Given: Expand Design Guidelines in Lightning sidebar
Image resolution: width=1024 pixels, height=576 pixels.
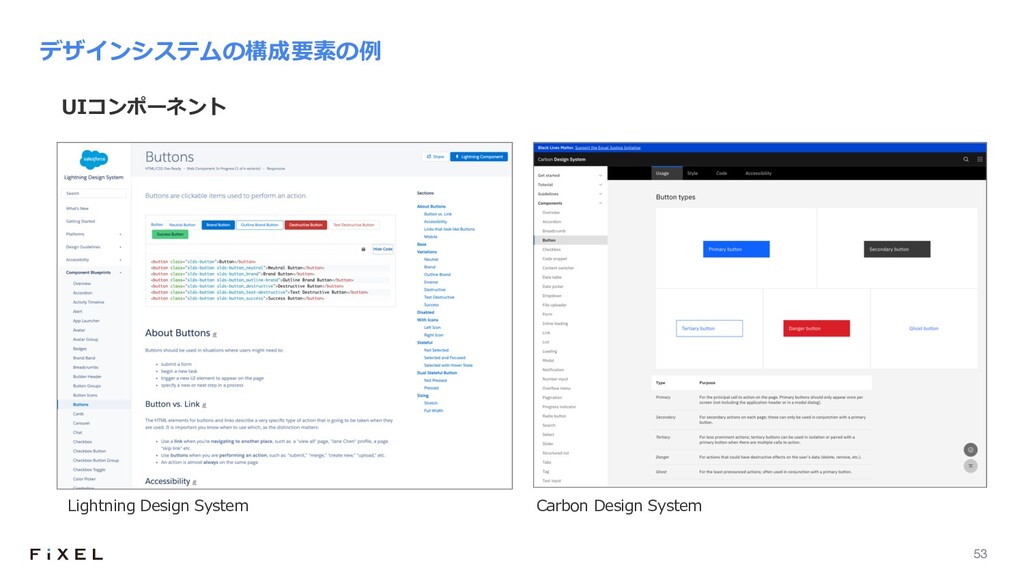Looking at the screenshot, I should click(x=120, y=247).
